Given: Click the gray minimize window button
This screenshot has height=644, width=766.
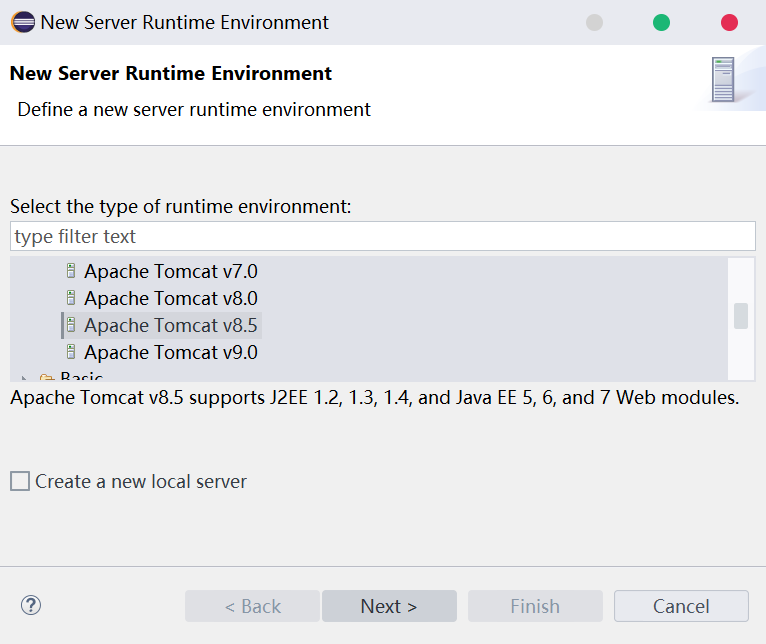Looking at the screenshot, I should point(594,22).
